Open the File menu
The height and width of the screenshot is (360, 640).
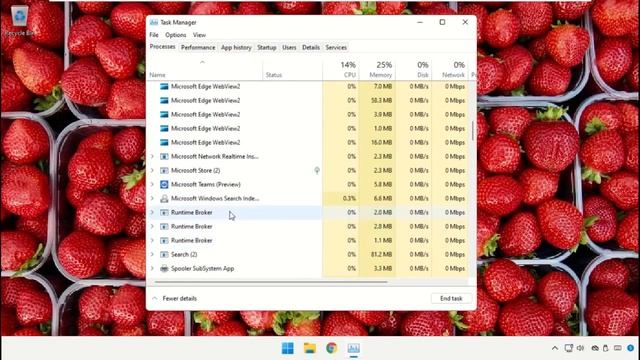(154, 35)
